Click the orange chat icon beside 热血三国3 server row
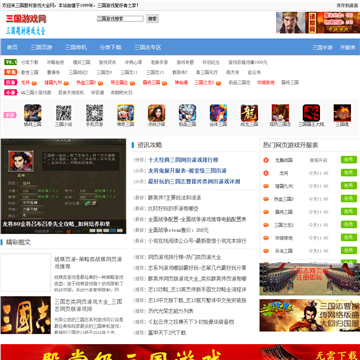 (266, 199)
